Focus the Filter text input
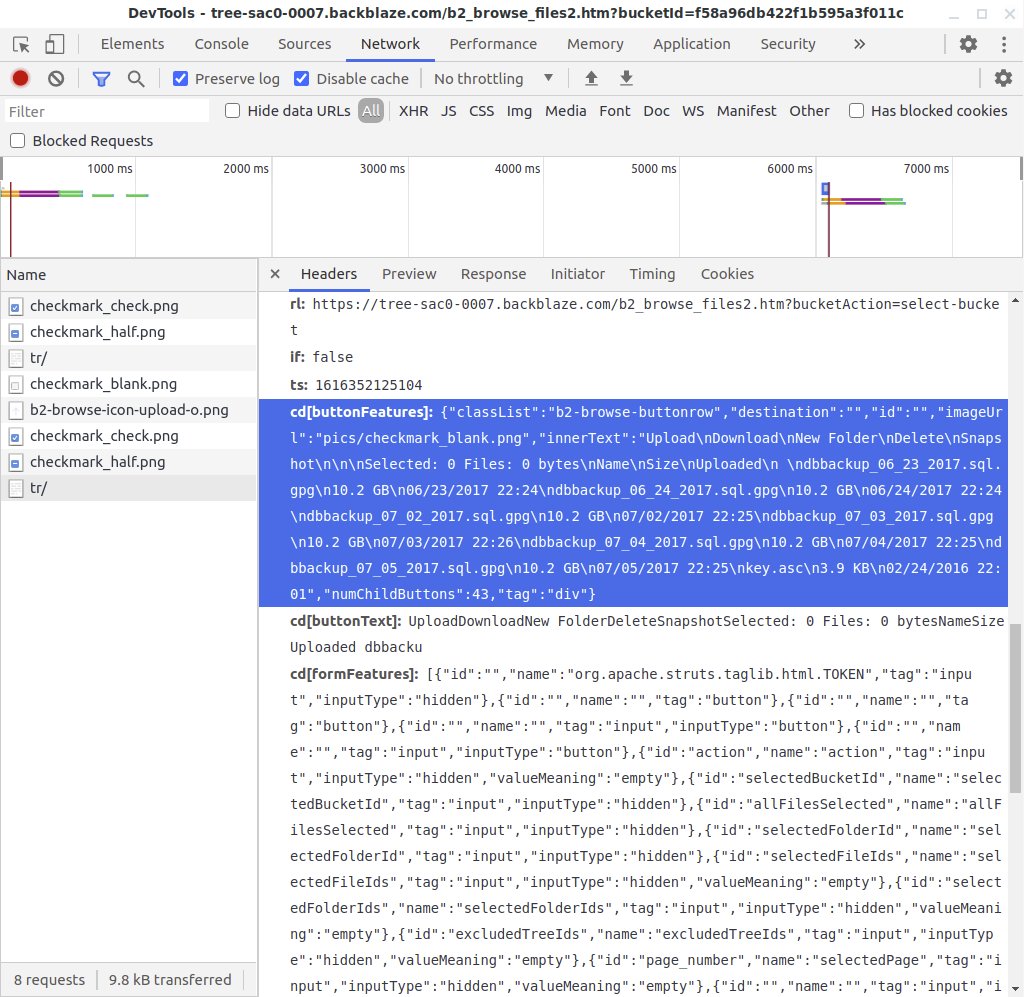This screenshot has height=997, width=1024. click(x=108, y=111)
